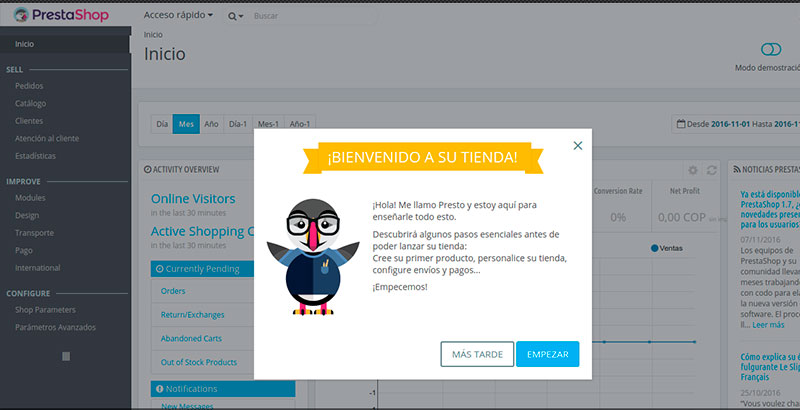Click the PrestaShop logo
Viewport: 800px width, 410px height.
click(61, 15)
